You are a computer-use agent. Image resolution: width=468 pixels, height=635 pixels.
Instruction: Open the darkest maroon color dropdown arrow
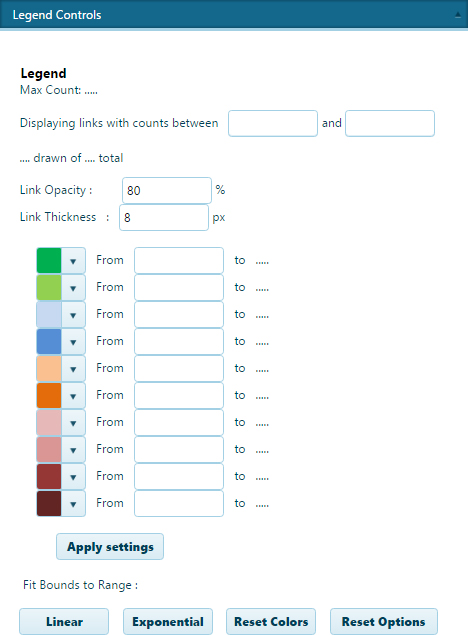click(73, 504)
